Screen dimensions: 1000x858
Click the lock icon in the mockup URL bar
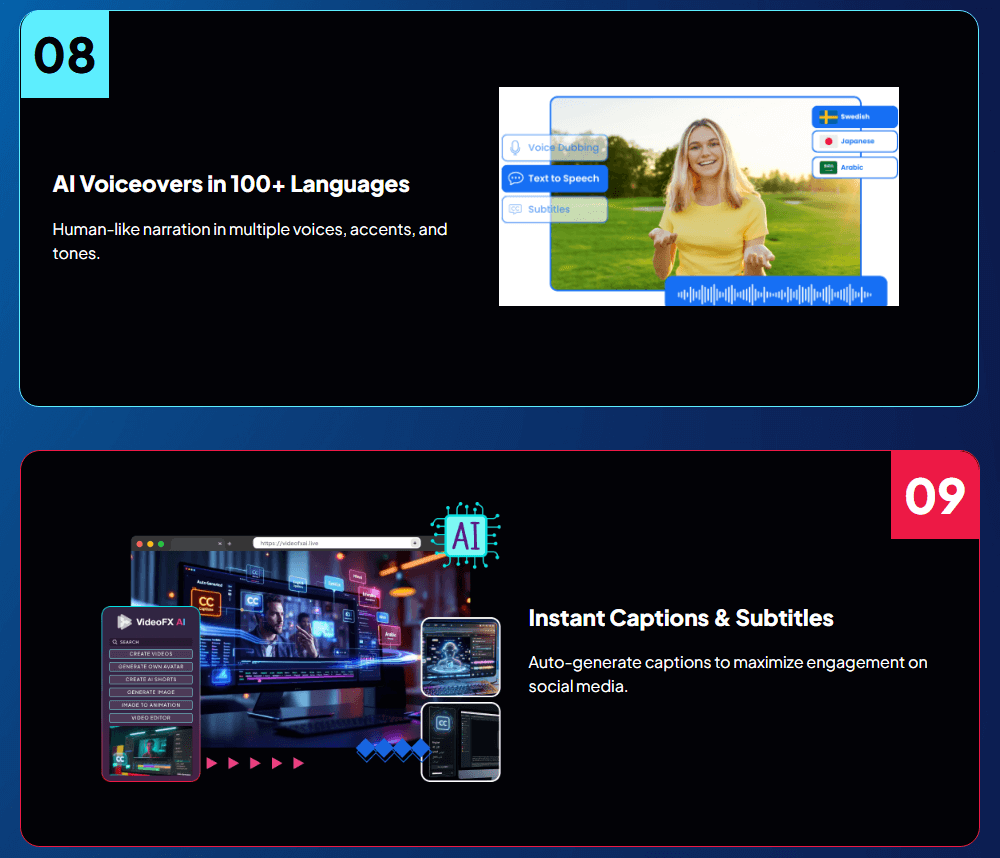click(x=415, y=543)
